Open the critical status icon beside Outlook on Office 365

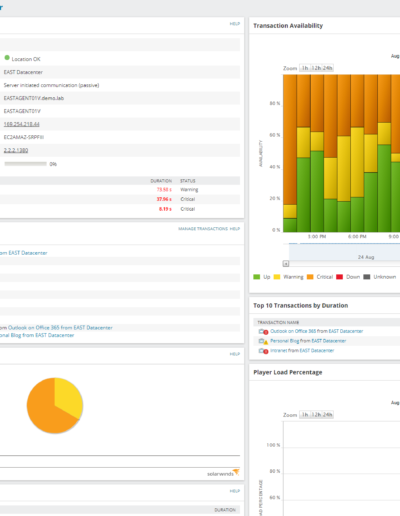pyautogui.click(x=263, y=332)
